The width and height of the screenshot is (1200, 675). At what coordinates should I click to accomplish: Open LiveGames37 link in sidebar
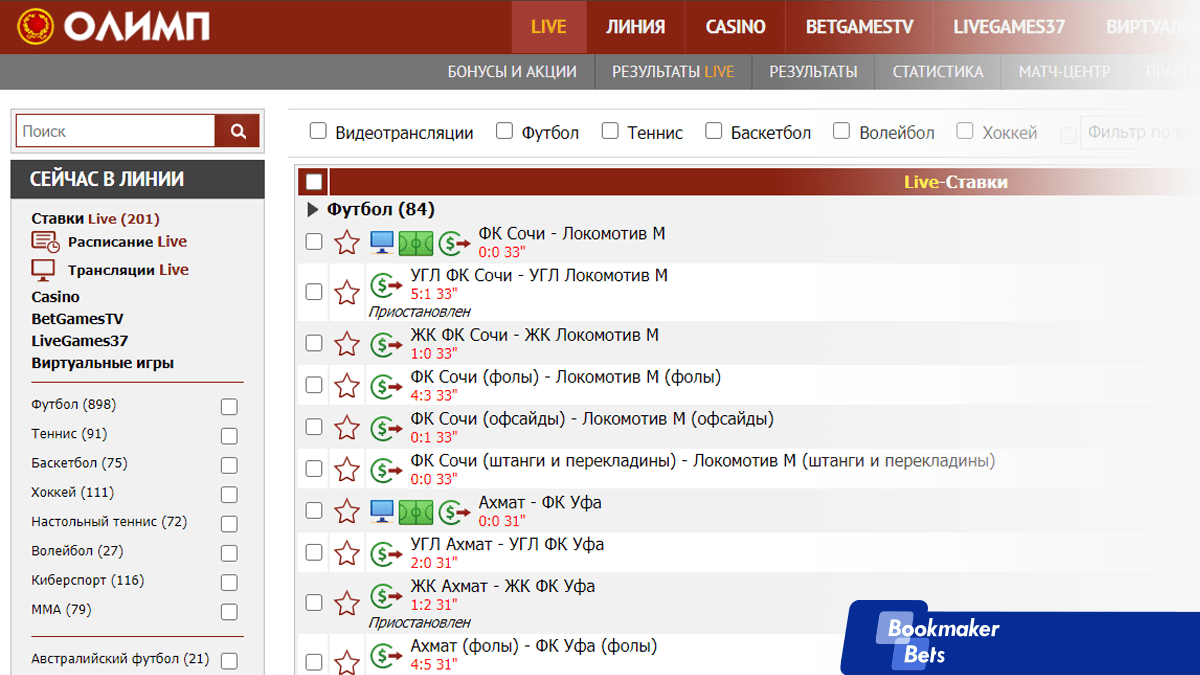[x=79, y=341]
